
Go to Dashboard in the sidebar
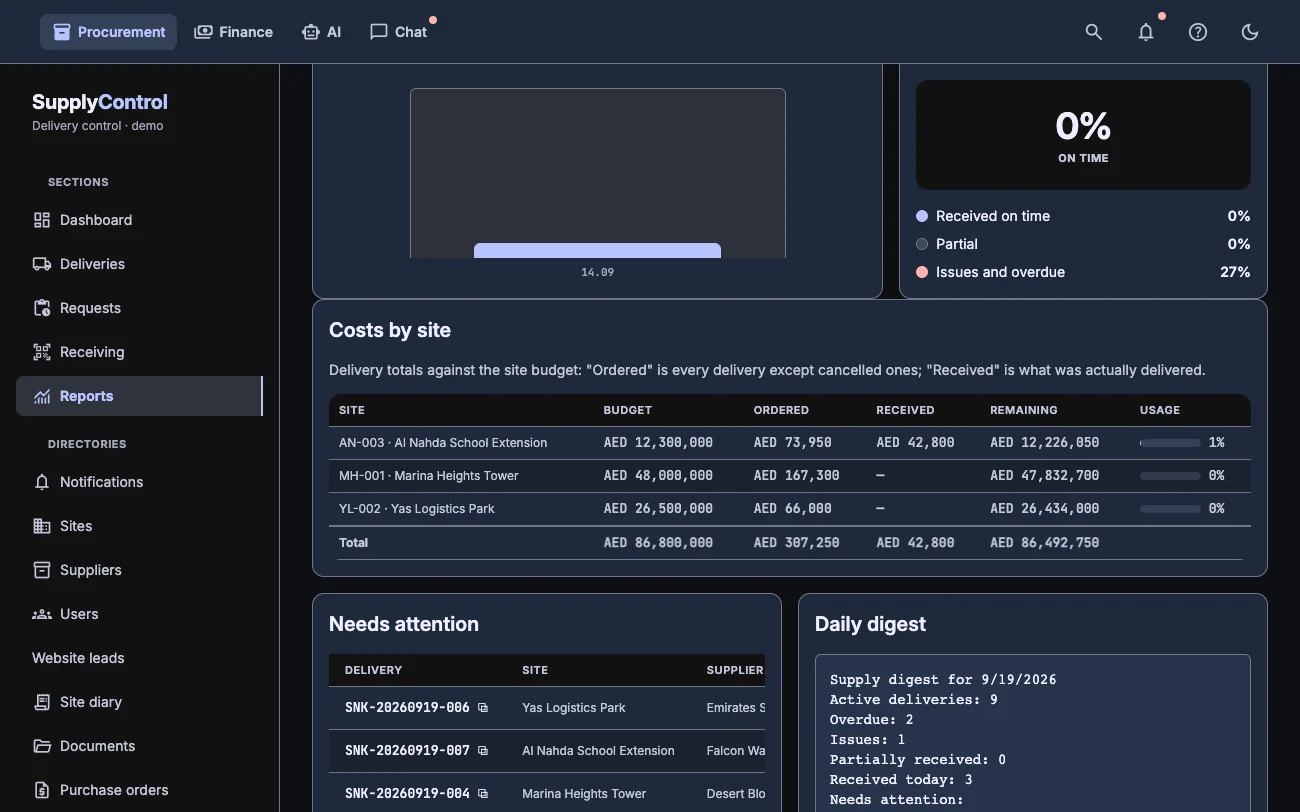click(139, 220)
